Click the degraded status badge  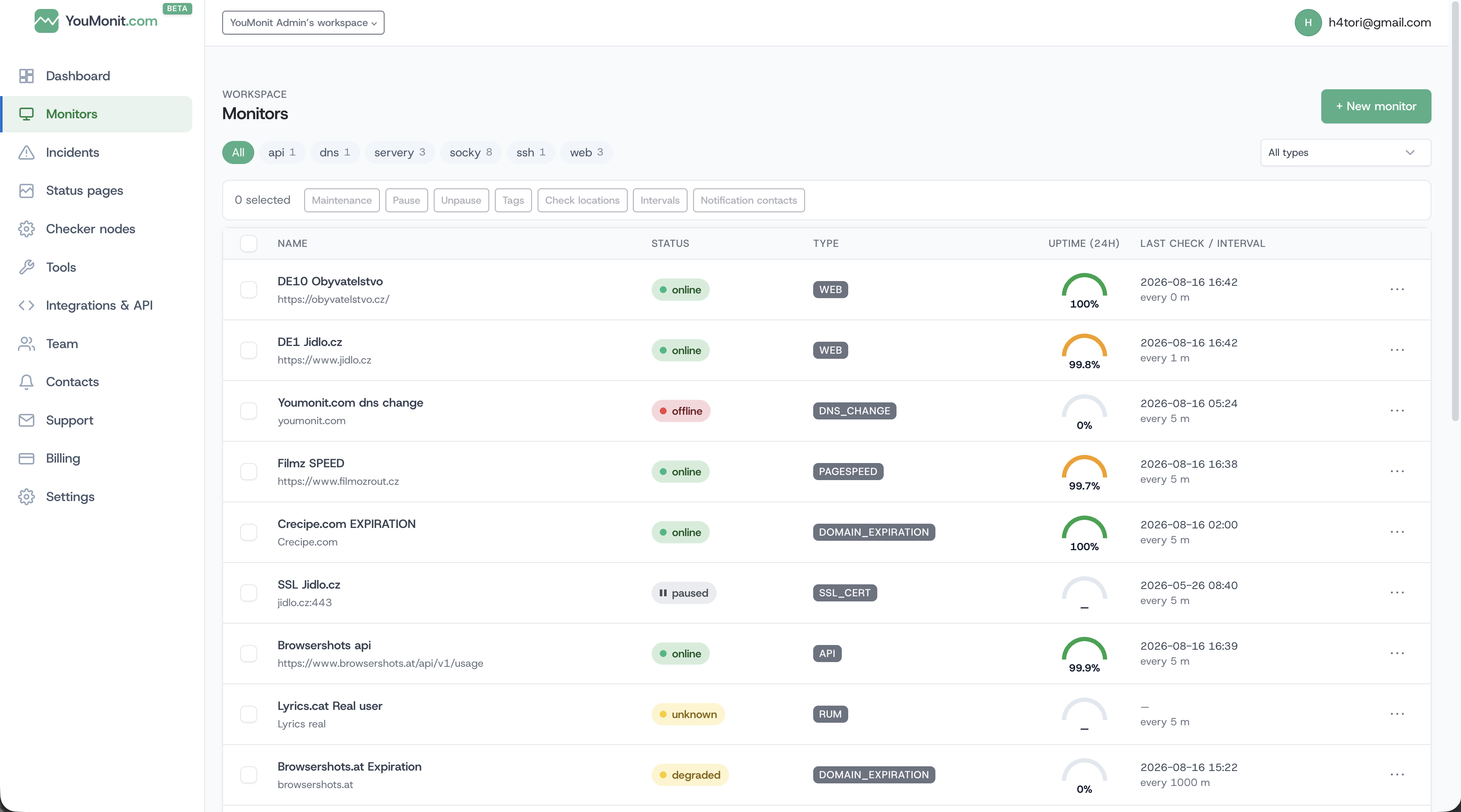pos(690,775)
